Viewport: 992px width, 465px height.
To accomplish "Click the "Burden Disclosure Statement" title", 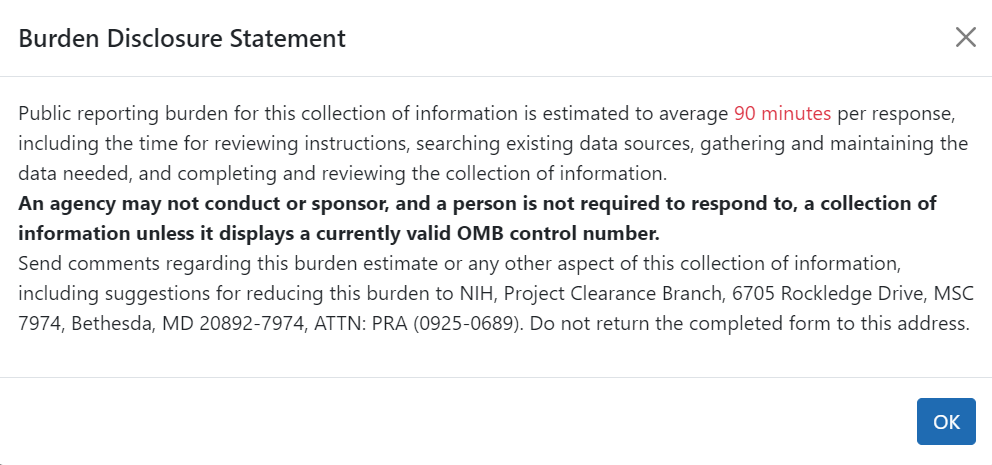I will 182,39.
